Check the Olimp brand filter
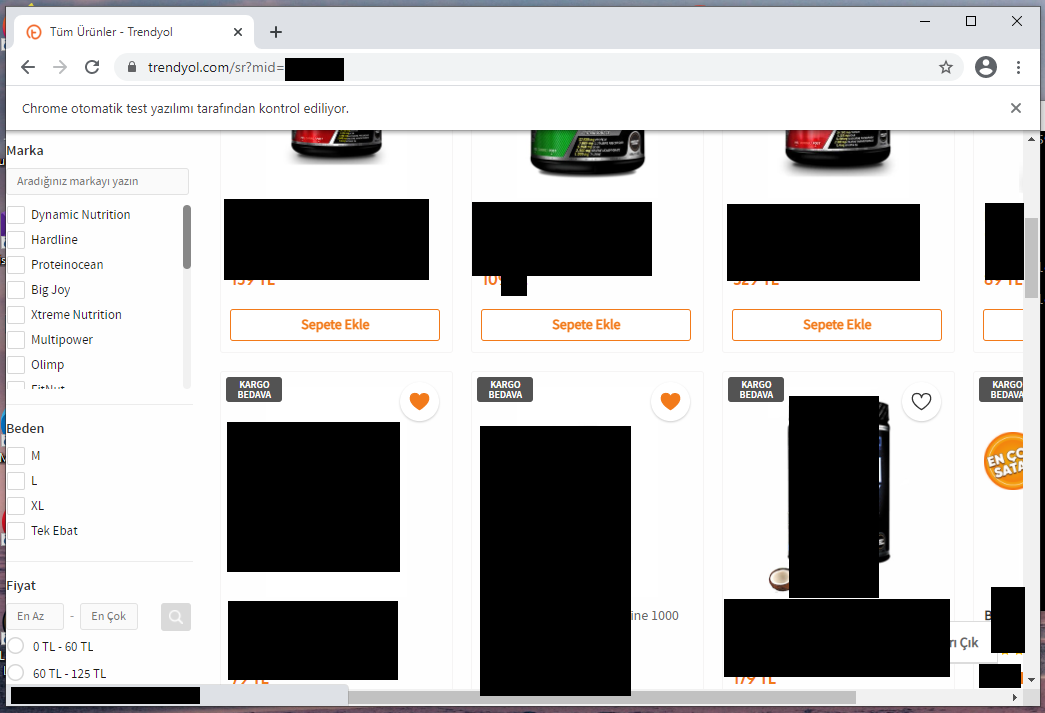 (17, 364)
